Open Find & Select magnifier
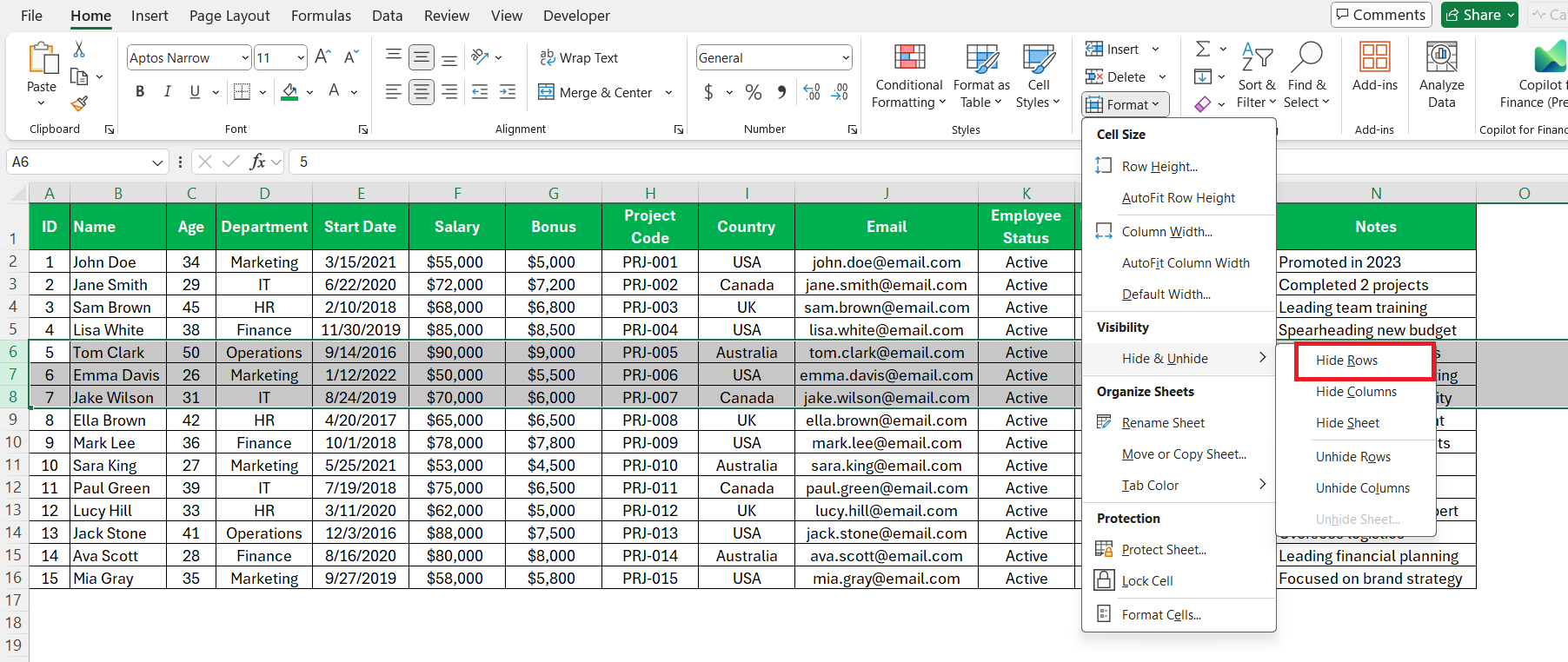 [x=1306, y=57]
